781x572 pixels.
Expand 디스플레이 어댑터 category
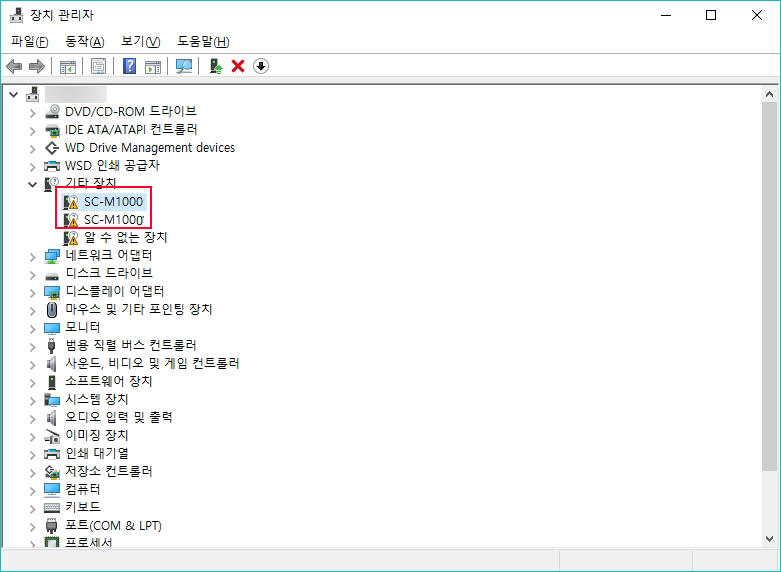33,293
